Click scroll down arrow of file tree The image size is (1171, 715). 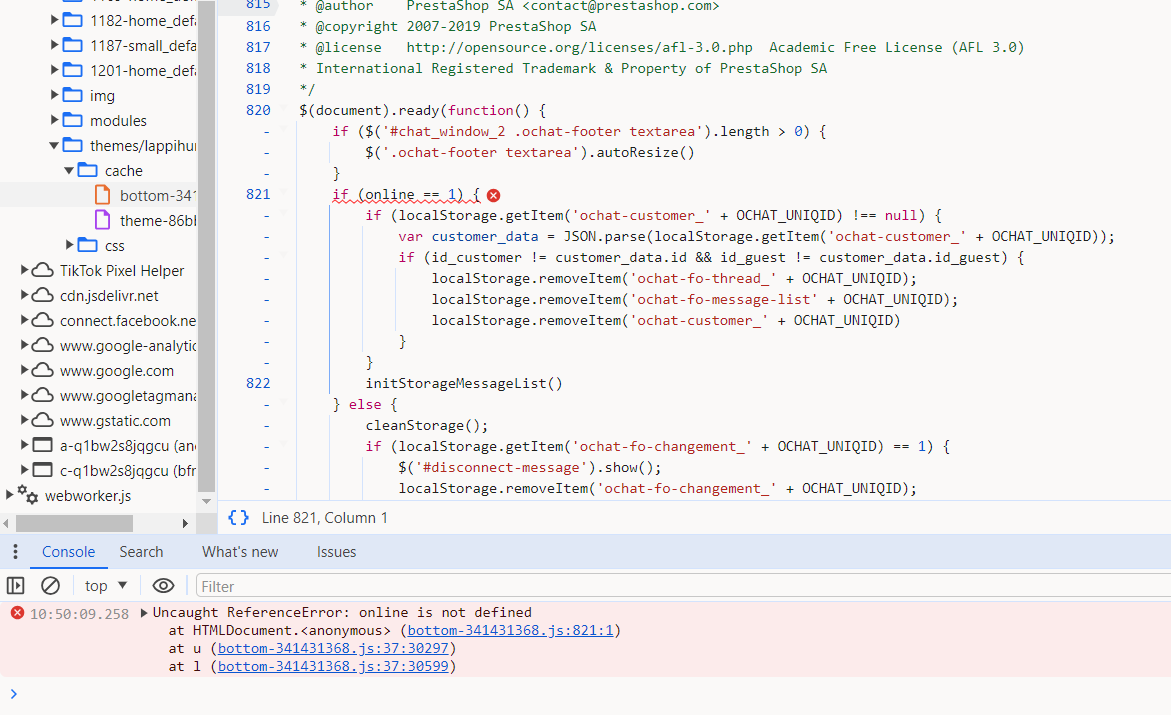click(207, 501)
